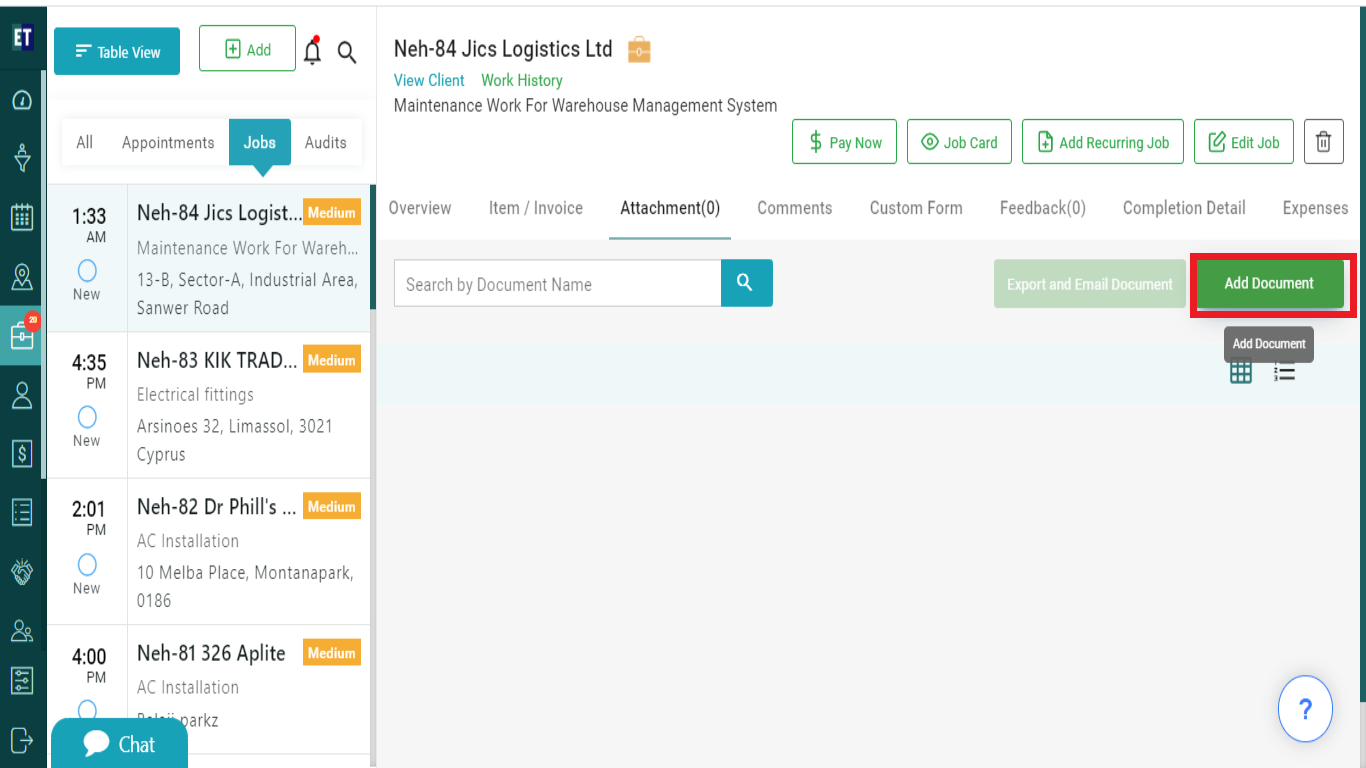The image size is (1366, 768).
Task: Open the map location icon in sidebar
Action: click(x=22, y=277)
